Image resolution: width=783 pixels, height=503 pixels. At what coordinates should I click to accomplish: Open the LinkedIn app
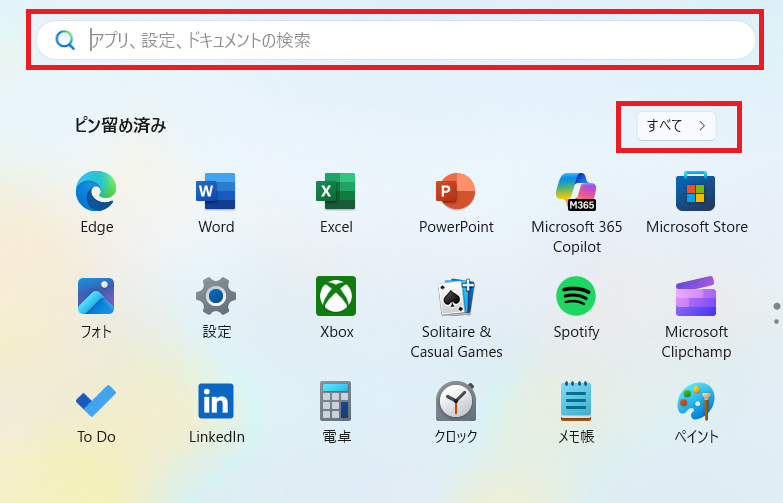[216, 401]
